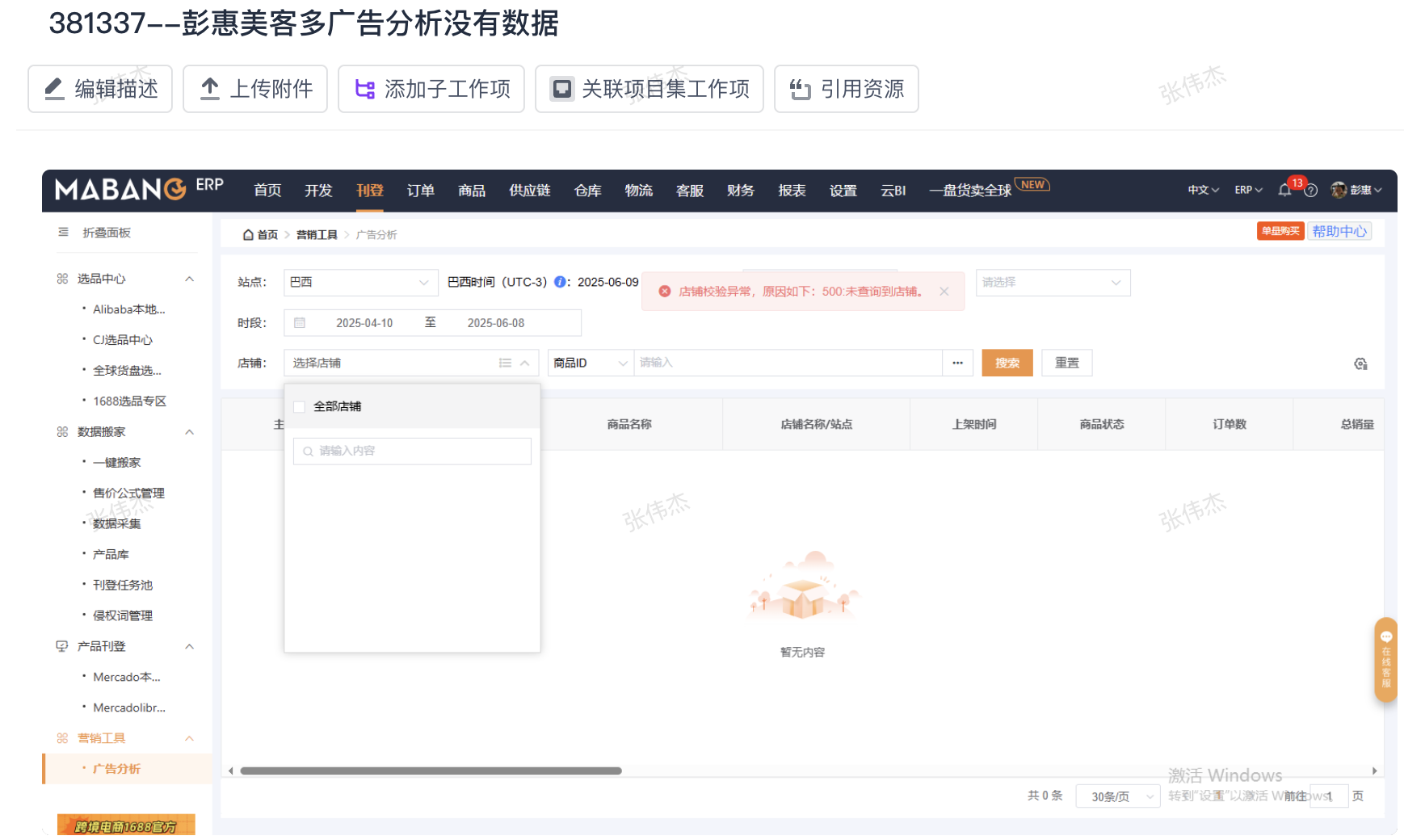1404x840 pixels.
Task: Click the 重置 button
Action: [1066, 363]
